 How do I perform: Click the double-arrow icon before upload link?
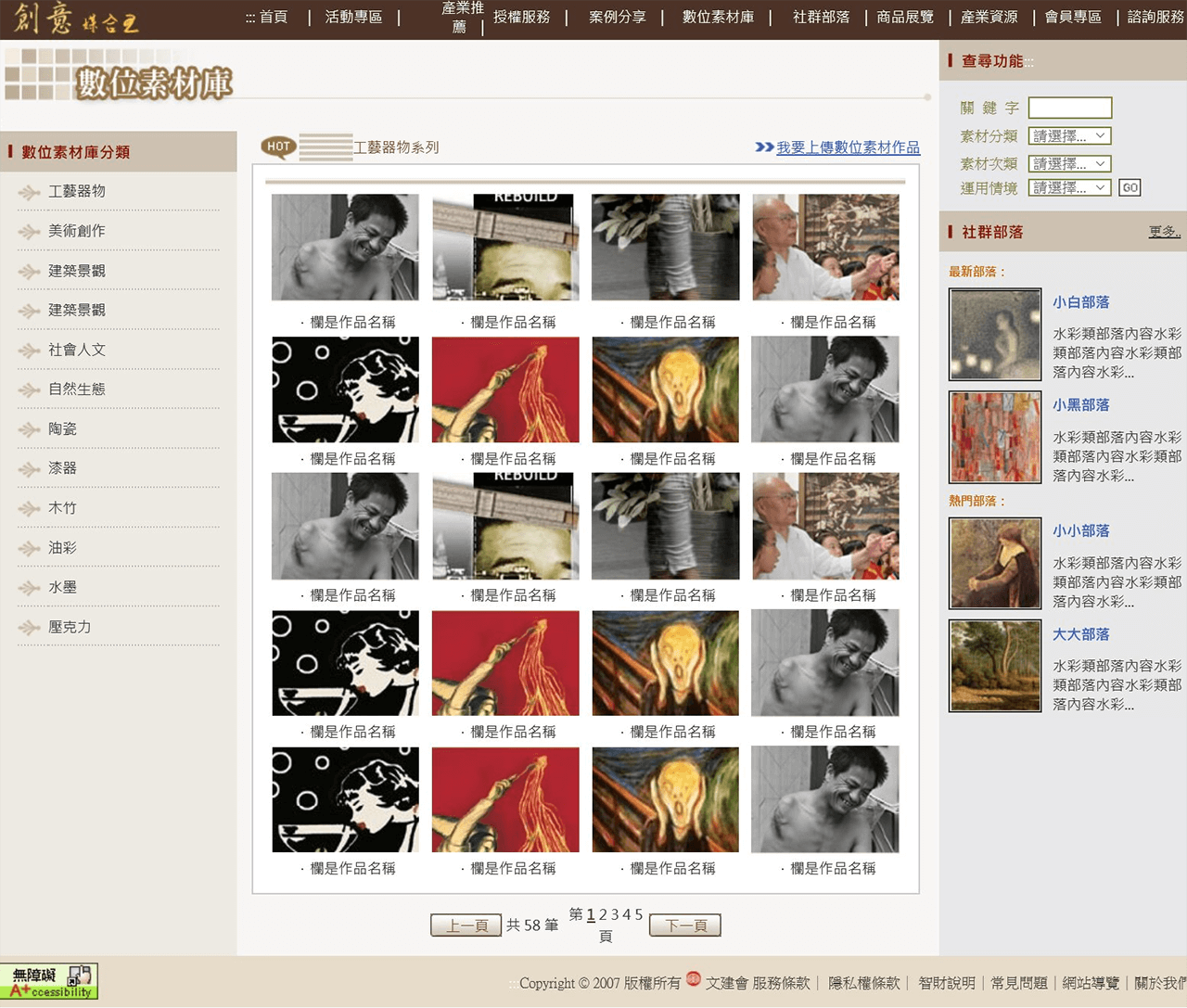coord(764,147)
